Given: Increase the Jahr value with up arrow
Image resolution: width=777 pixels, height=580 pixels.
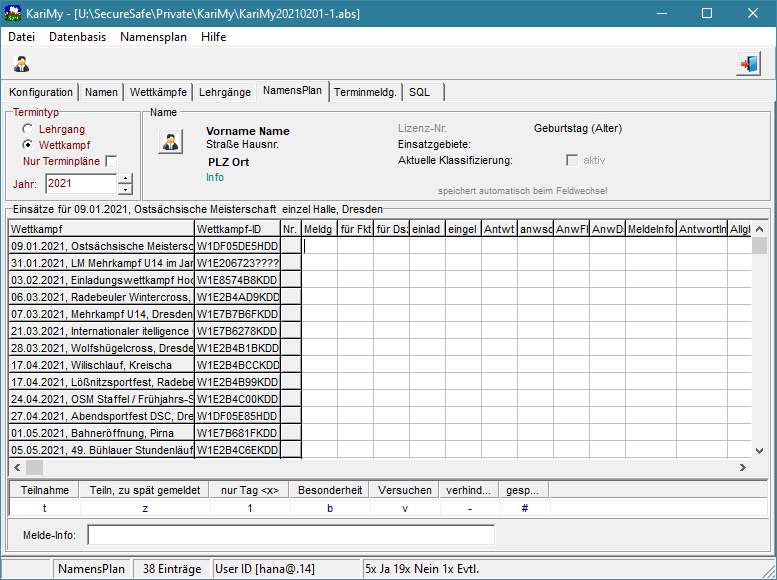Looking at the screenshot, I should coord(126,178).
